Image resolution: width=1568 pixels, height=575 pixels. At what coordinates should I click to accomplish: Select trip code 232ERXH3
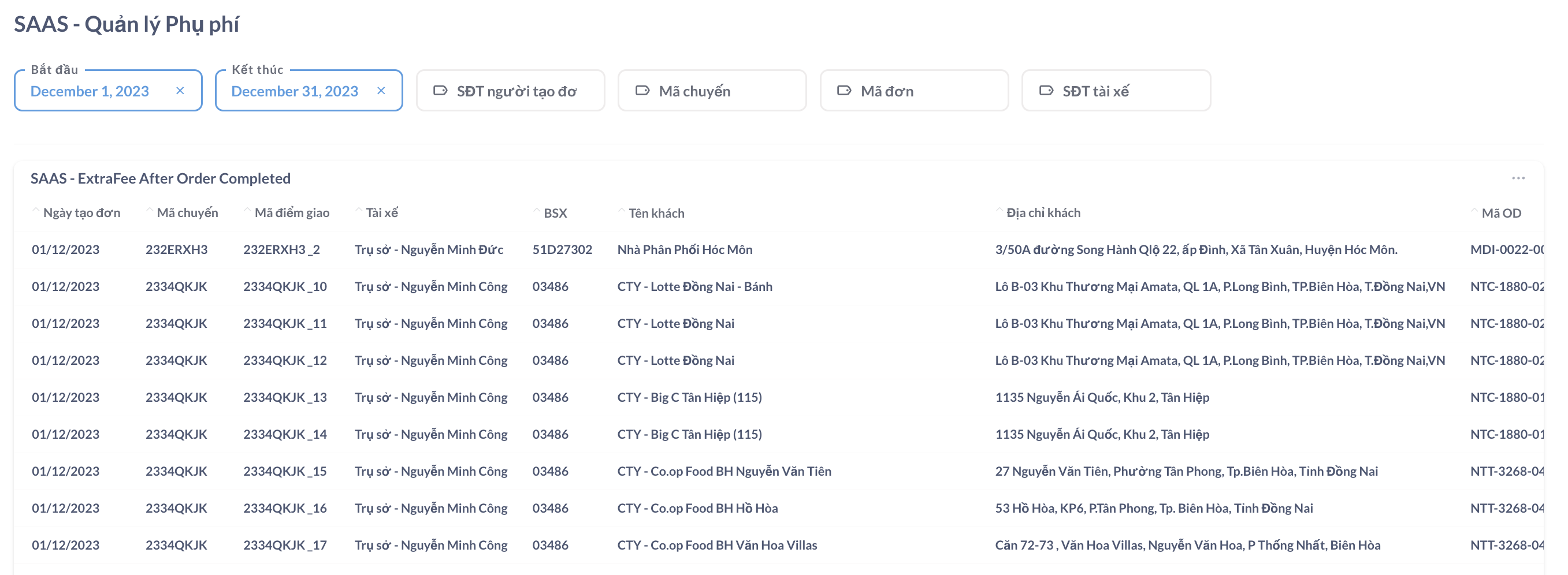pyautogui.click(x=177, y=249)
